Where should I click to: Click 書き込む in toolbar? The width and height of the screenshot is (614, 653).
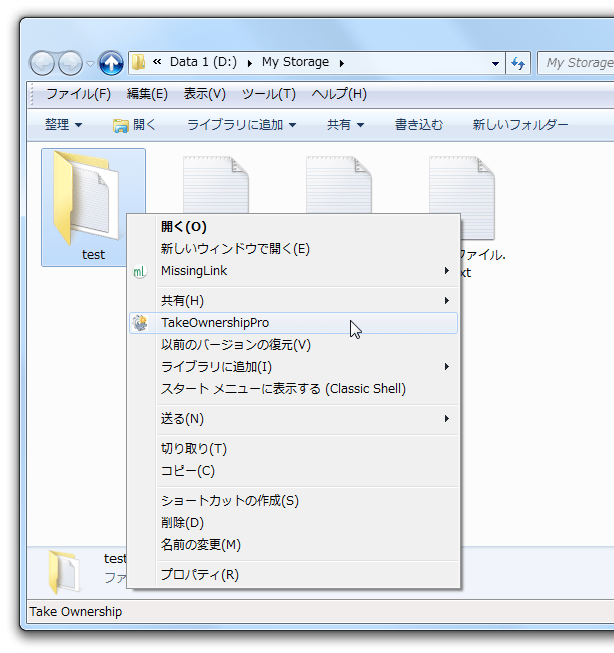pos(419,125)
